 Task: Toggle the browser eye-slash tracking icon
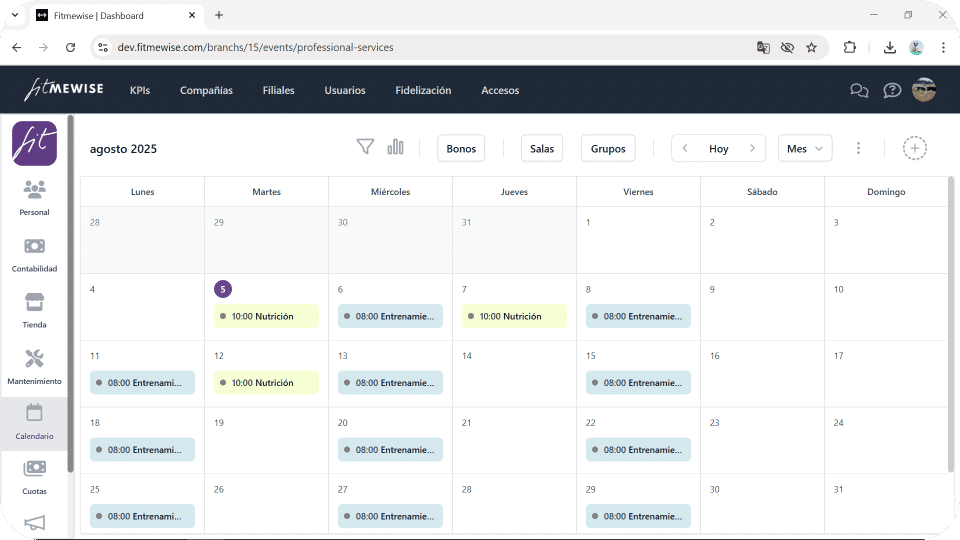click(x=787, y=47)
